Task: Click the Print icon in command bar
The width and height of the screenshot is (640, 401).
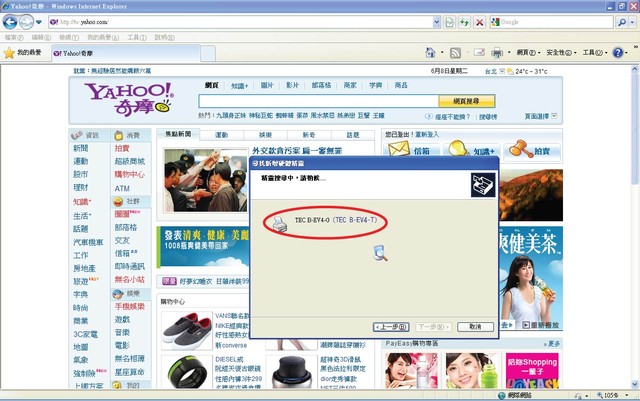Action: point(497,53)
